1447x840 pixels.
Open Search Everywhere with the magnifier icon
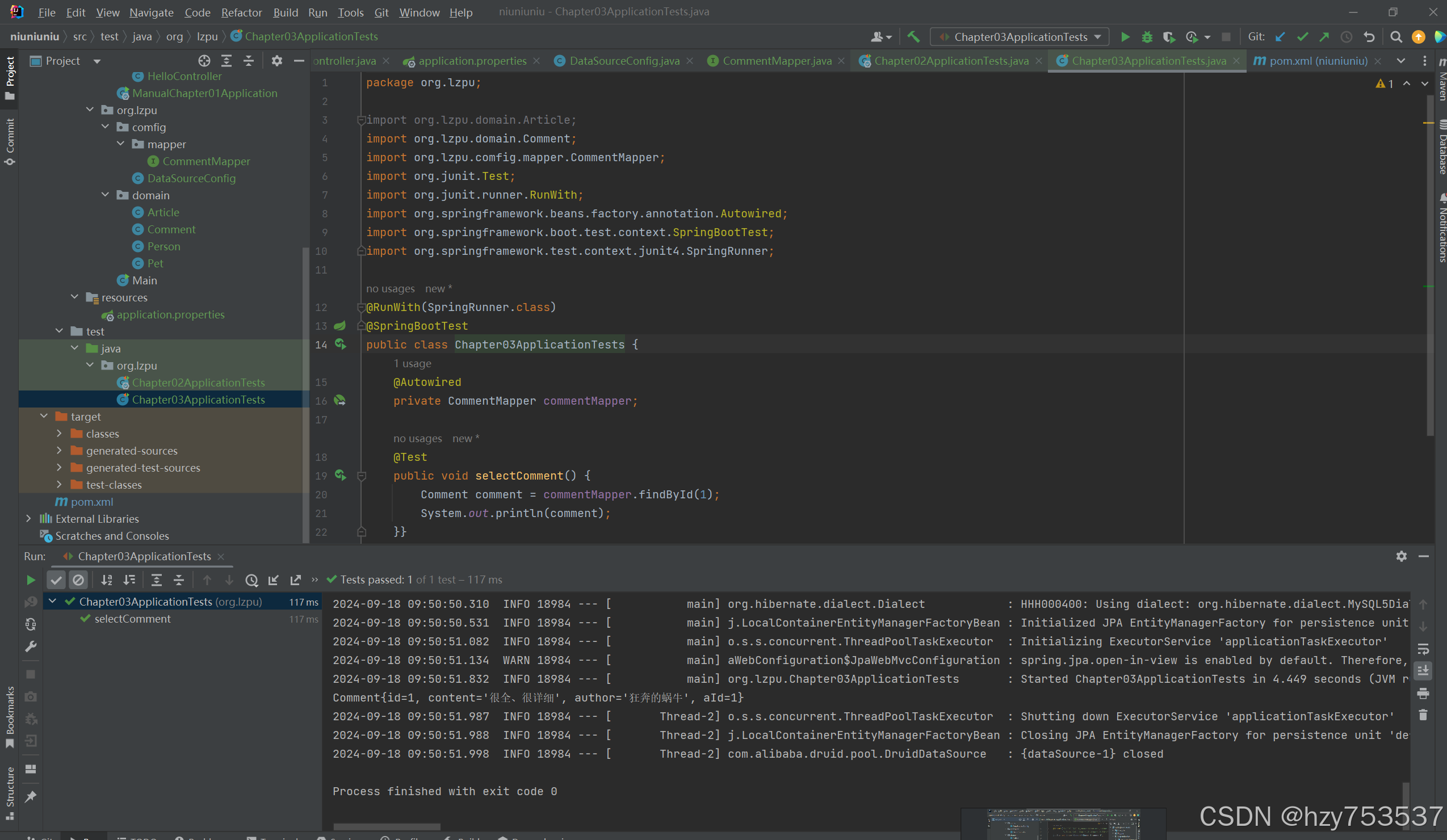click(1395, 36)
